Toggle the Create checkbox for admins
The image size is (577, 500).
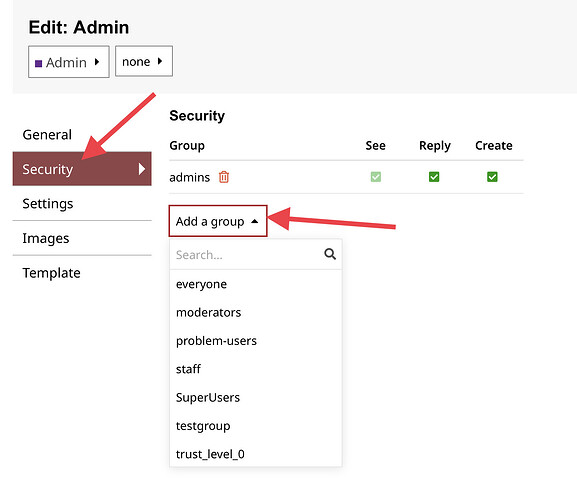[492, 177]
